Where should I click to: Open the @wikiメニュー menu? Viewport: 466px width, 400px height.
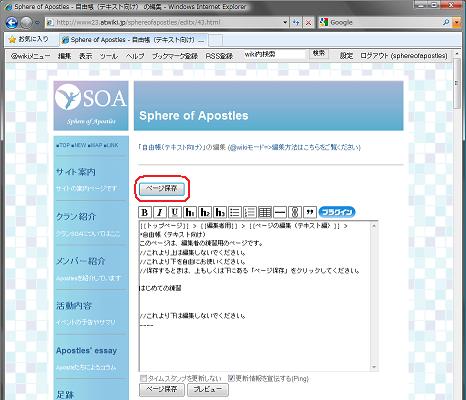point(30,56)
